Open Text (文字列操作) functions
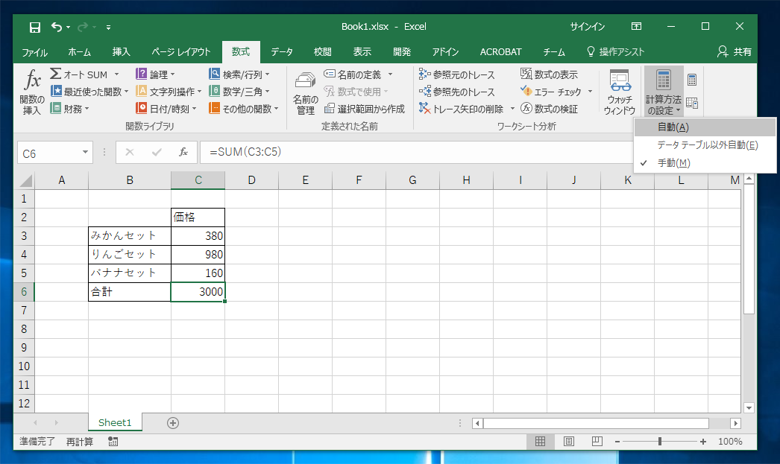 coord(168,92)
